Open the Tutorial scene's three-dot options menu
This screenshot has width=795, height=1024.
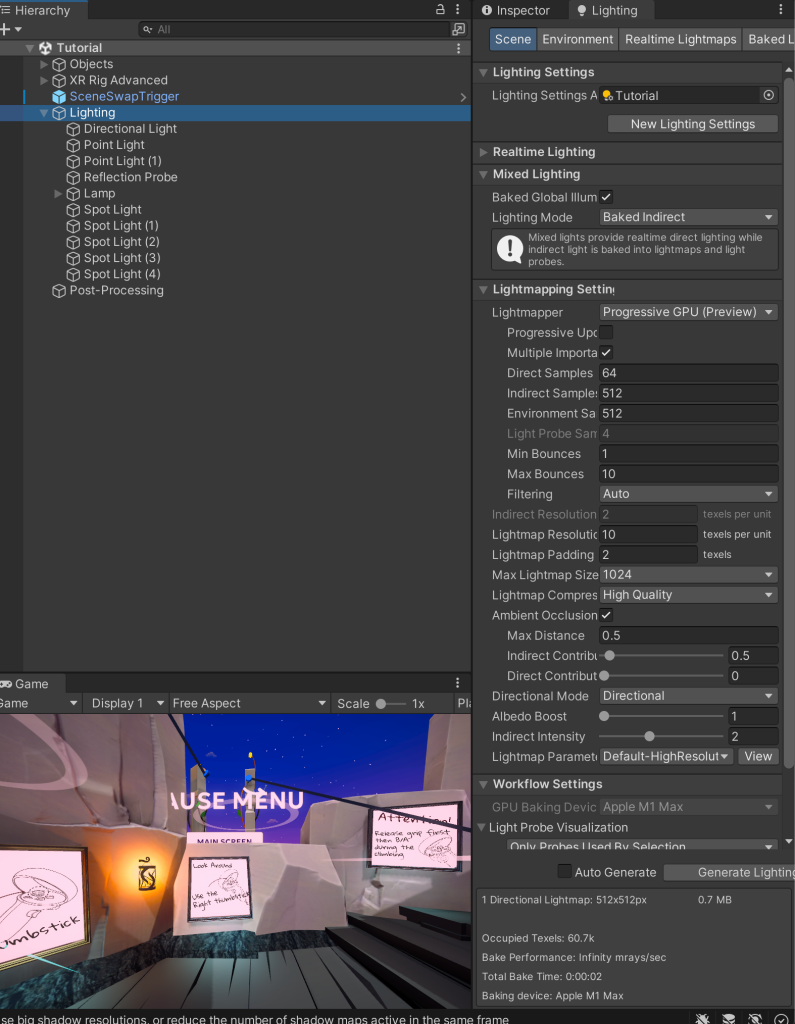459,48
